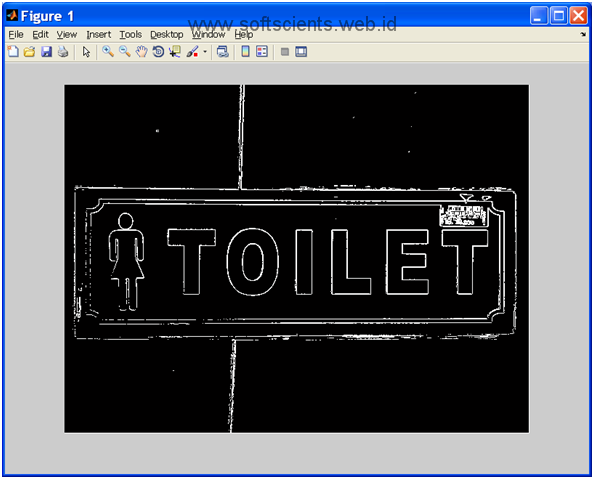Click the Hide Plot Tools icon
Screen dimensions: 594x479
point(285,52)
